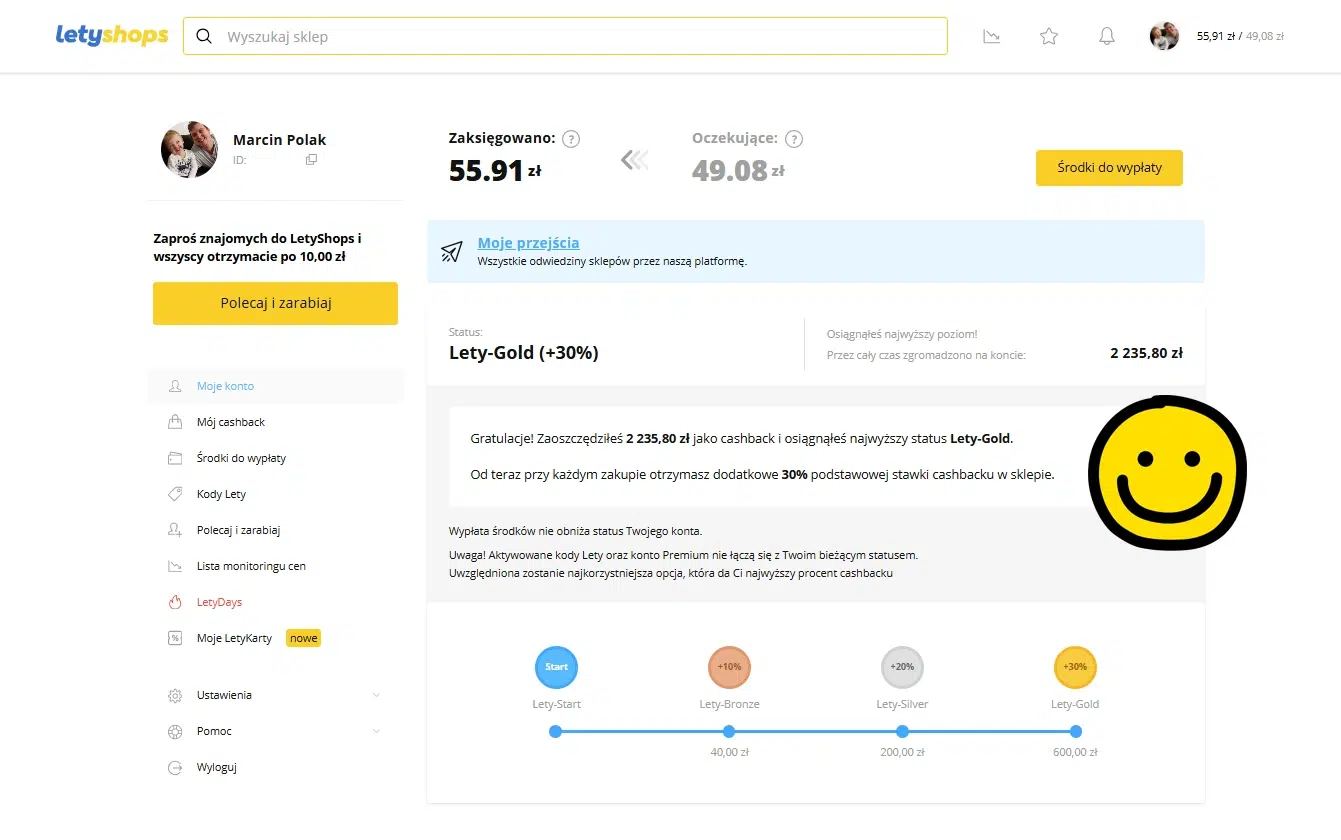Click the Wyloguj logout icon

click(x=175, y=767)
